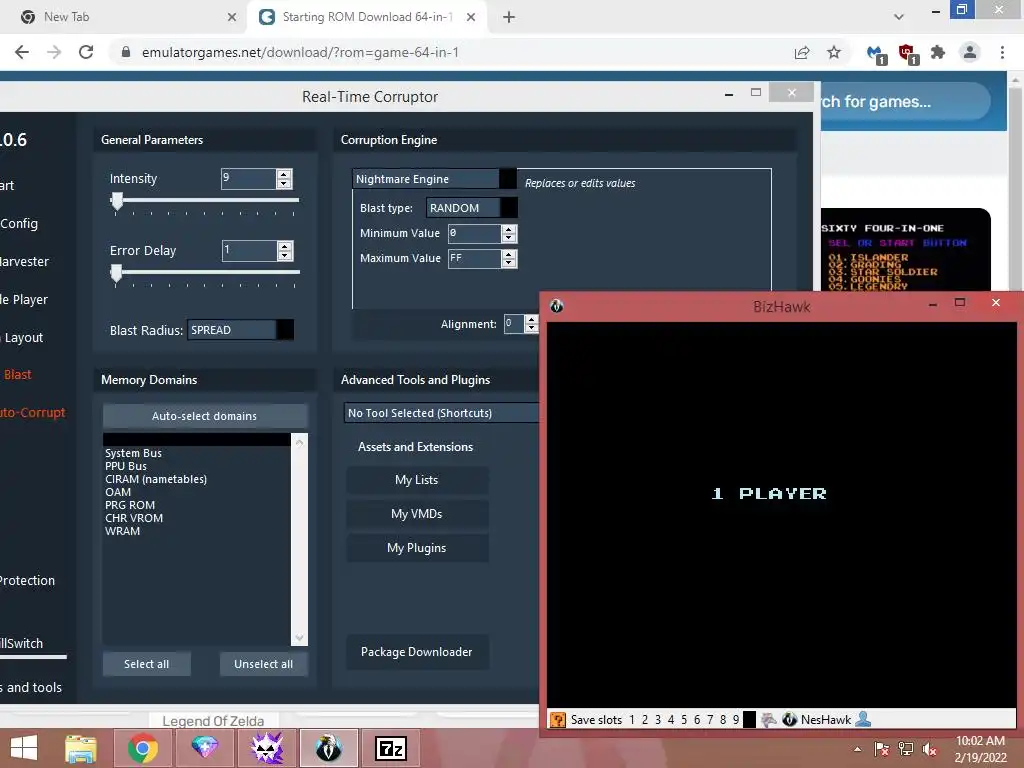Click the Alignment stepper arrows

pyautogui.click(x=531, y=323)
